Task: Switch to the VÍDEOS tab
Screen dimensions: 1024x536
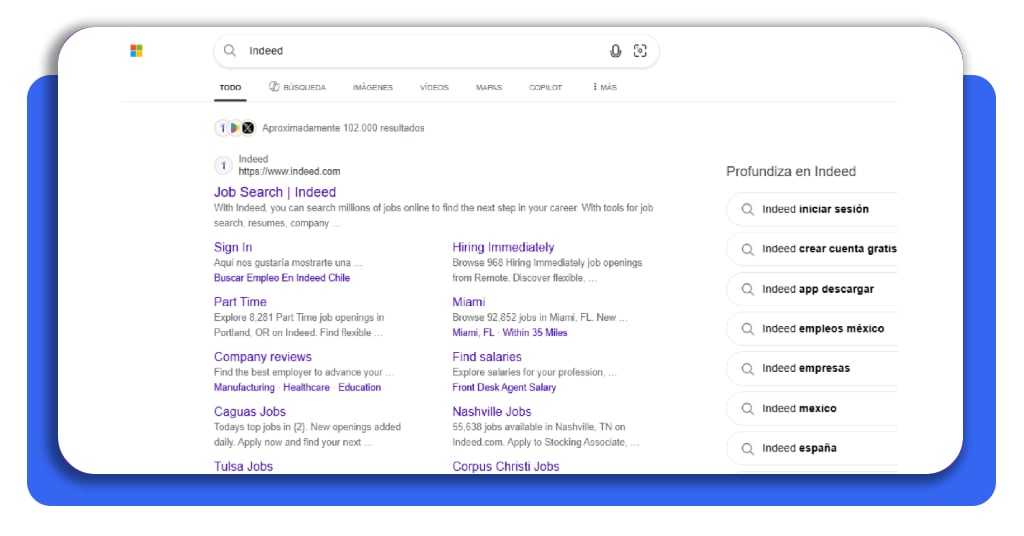Action: [x=434, y=87]
